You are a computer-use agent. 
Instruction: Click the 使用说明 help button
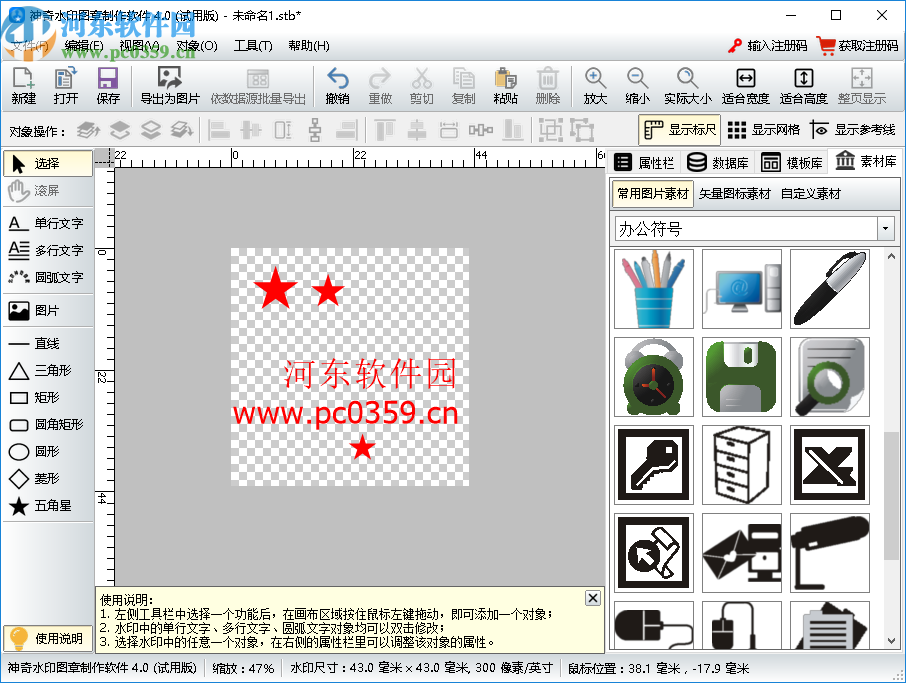click(47, 637)
